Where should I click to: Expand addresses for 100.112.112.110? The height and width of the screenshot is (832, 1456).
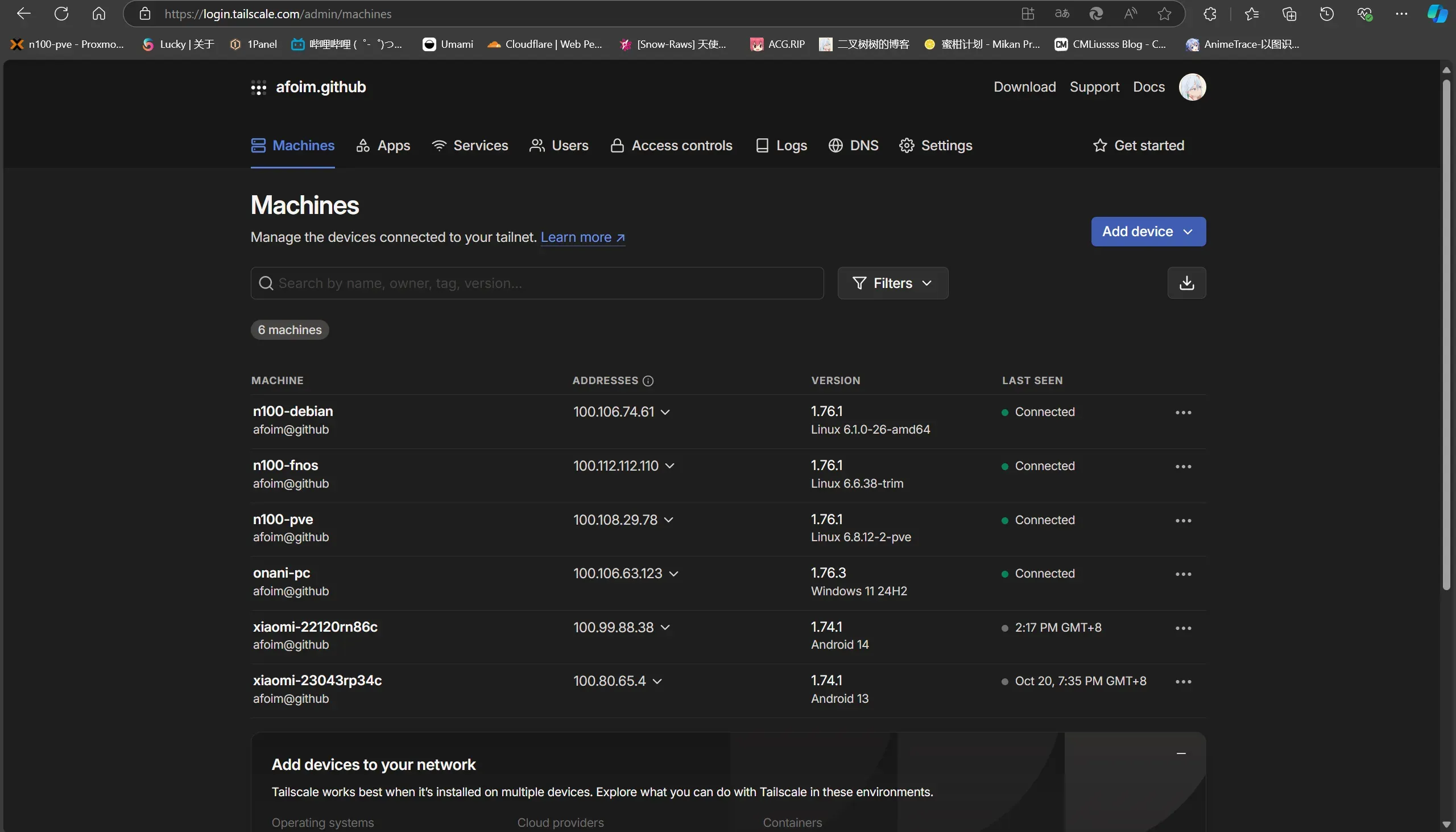(670, 466)
